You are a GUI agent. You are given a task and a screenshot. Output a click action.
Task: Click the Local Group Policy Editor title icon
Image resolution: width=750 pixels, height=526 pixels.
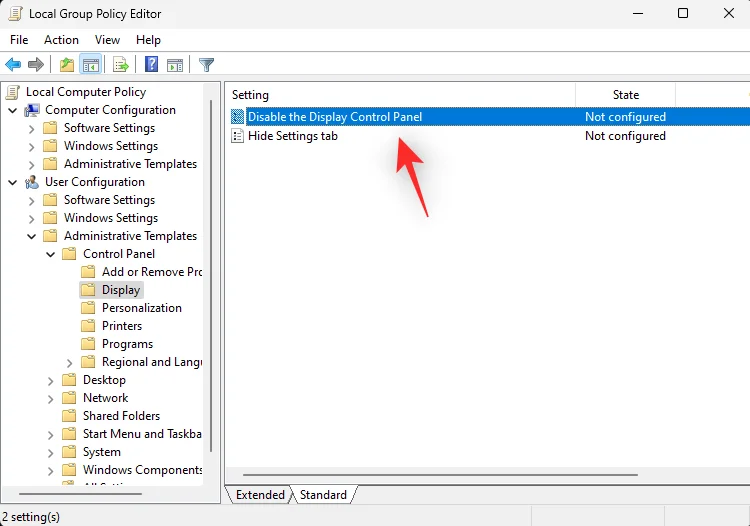point(15,13)
